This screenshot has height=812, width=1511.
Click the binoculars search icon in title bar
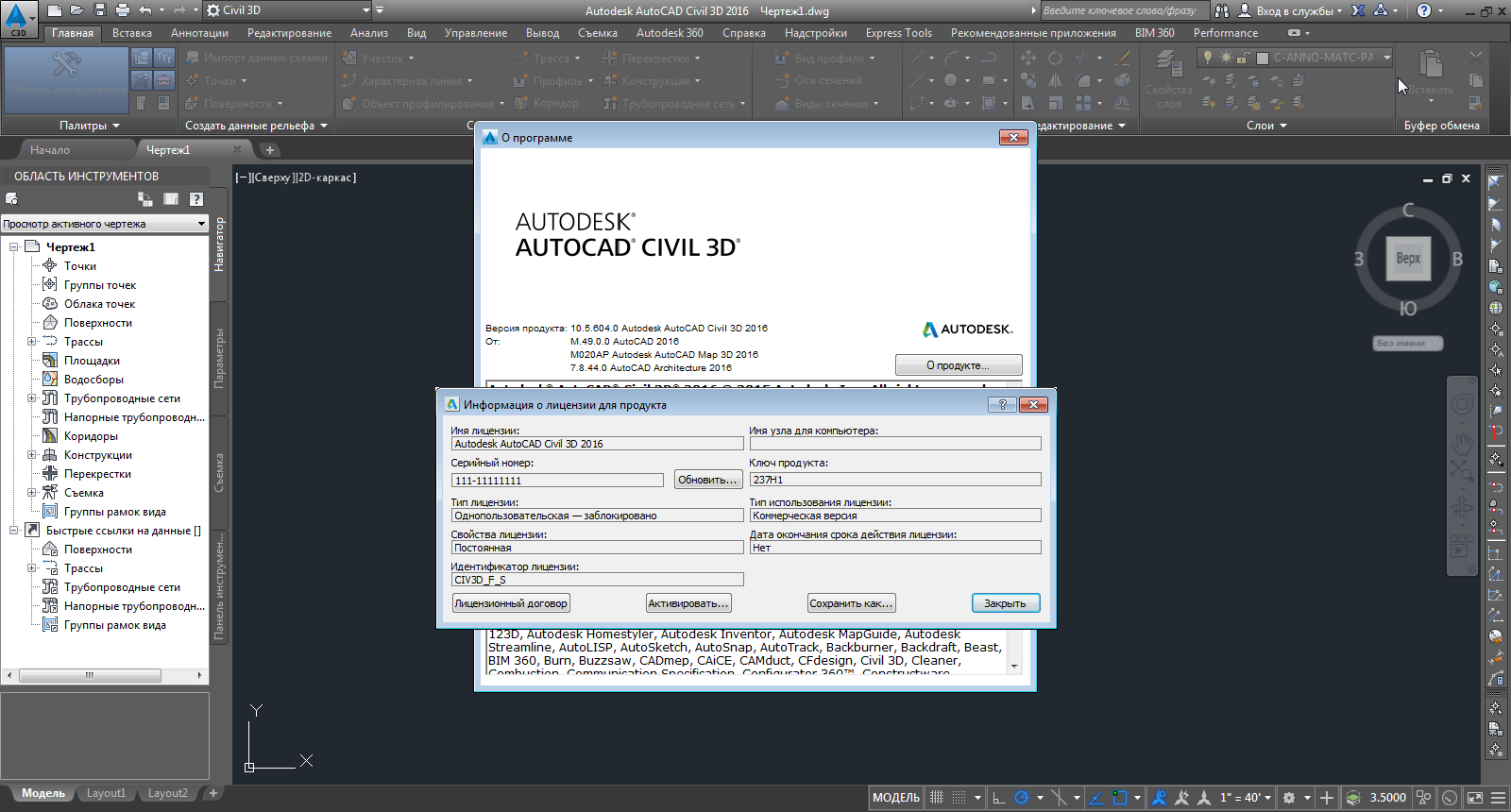click(x=1222, y=10)
